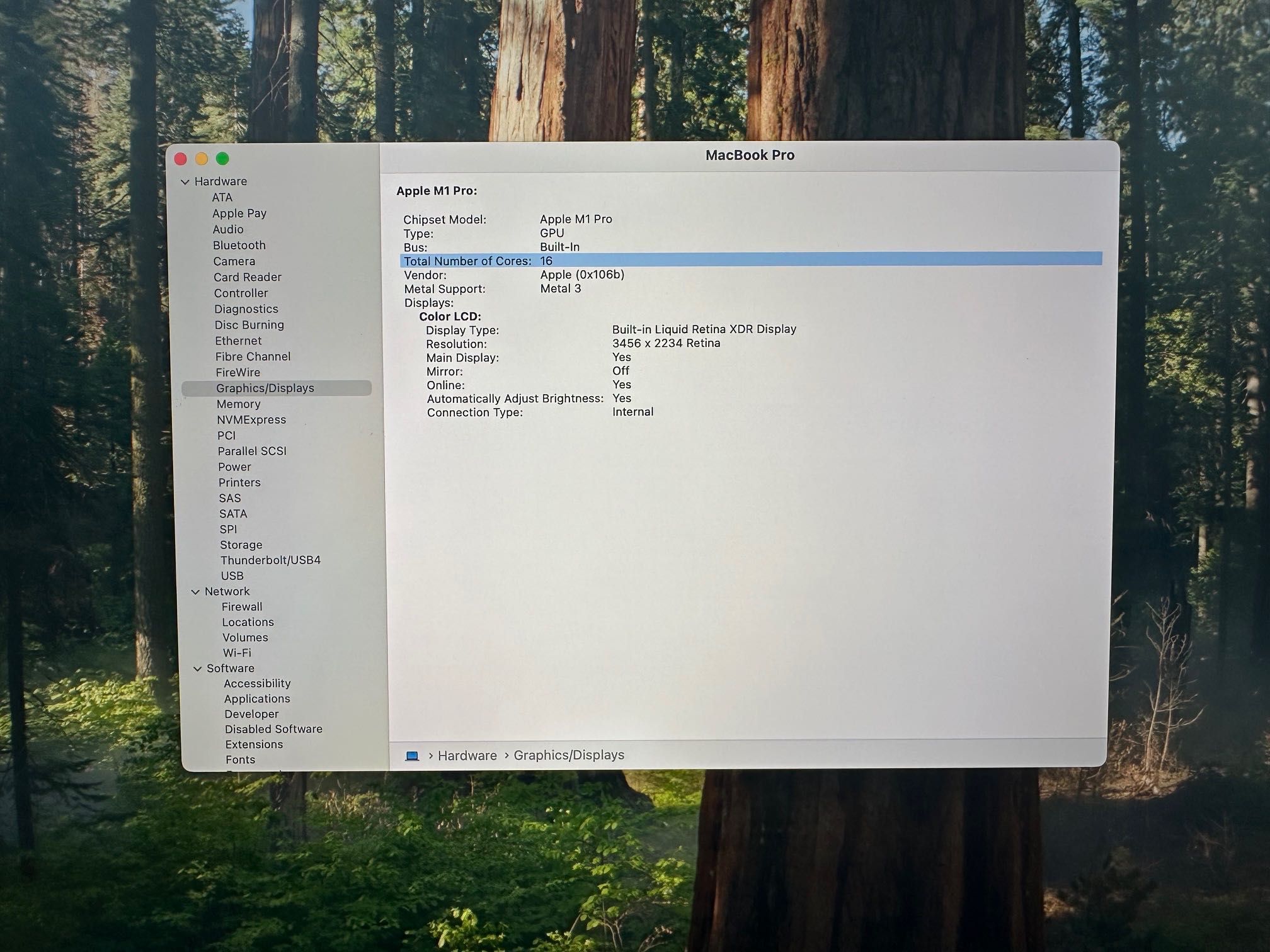Select ATA in the sidebar
The width and height of the screenshot is (1270, 952).
point(222,197)
